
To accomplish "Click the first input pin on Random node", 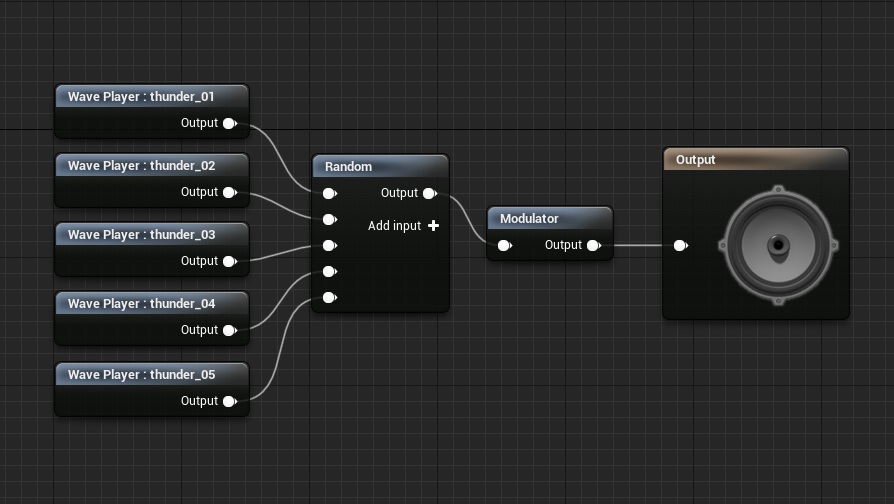I will pyautogui.click(x=328, y=193).
